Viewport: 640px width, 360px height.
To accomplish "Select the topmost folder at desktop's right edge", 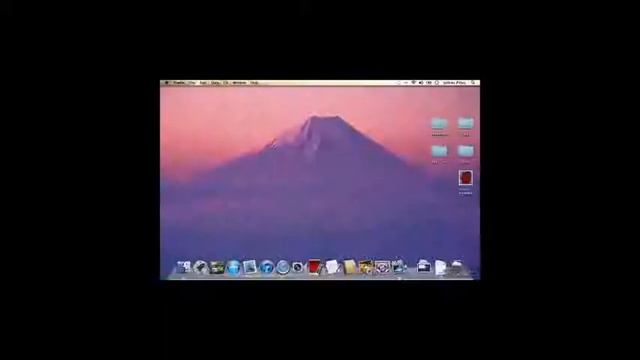I will point(465,123).
